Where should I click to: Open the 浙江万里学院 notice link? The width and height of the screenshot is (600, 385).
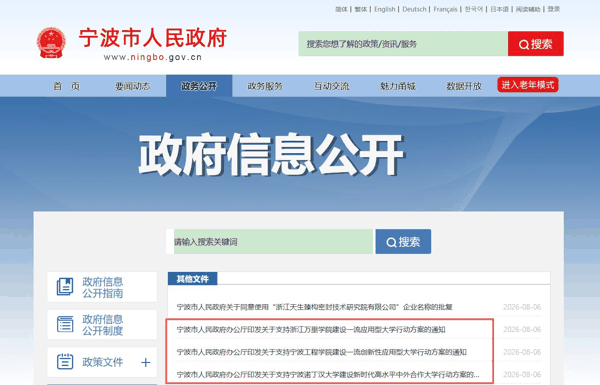311,330
